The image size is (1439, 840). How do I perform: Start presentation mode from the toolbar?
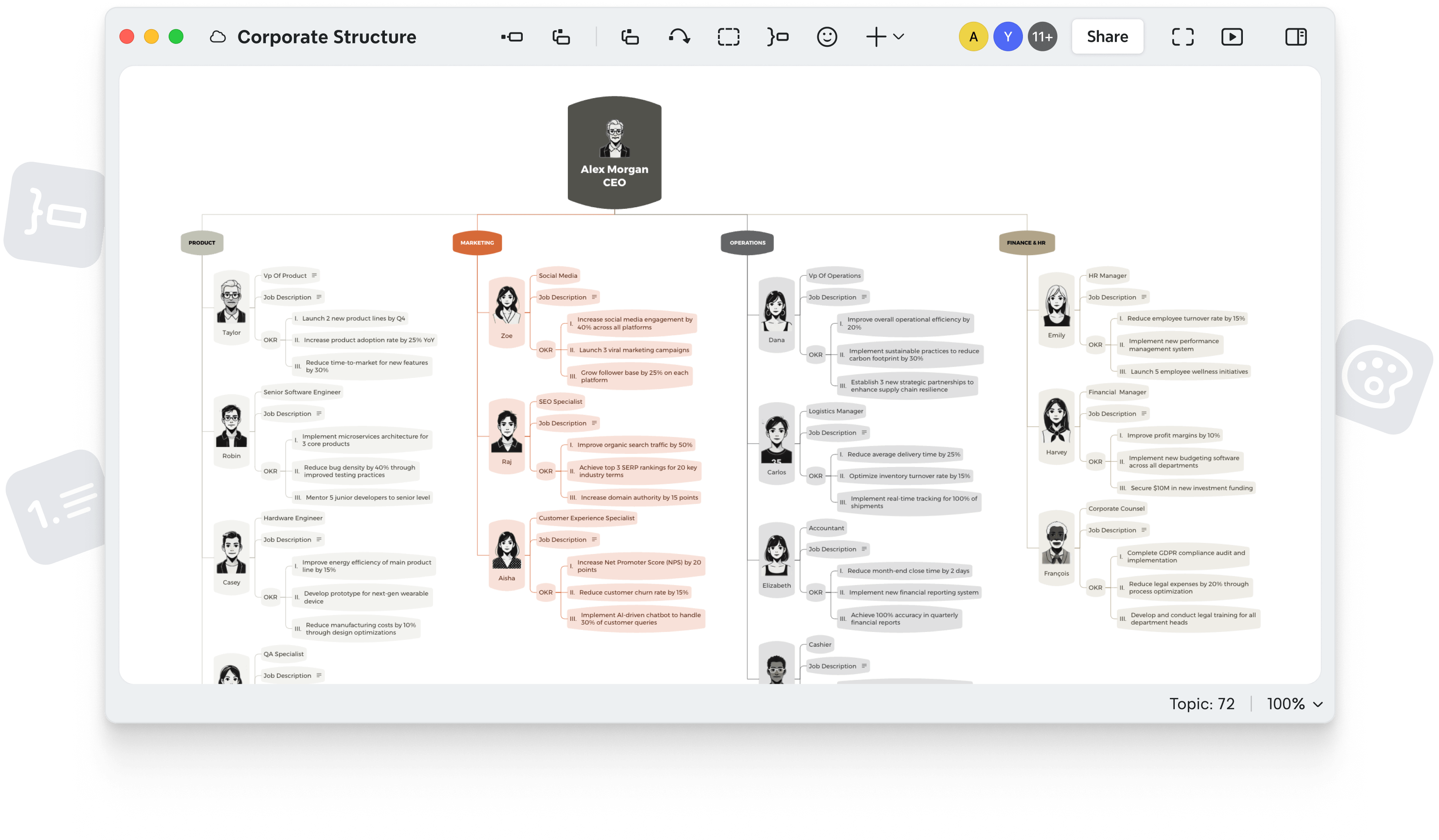(1232, 37)
